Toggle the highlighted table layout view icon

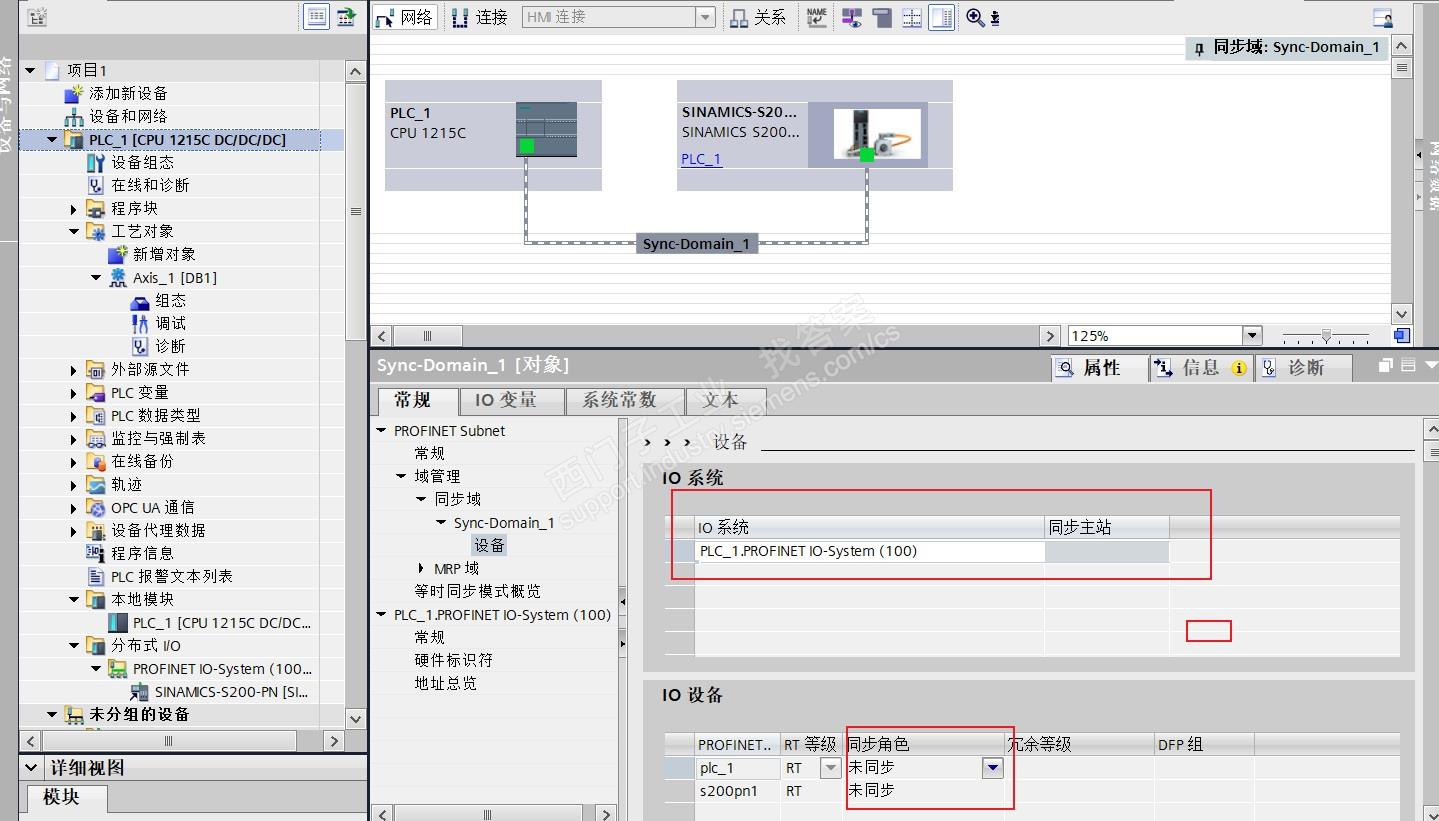point(941,17)
